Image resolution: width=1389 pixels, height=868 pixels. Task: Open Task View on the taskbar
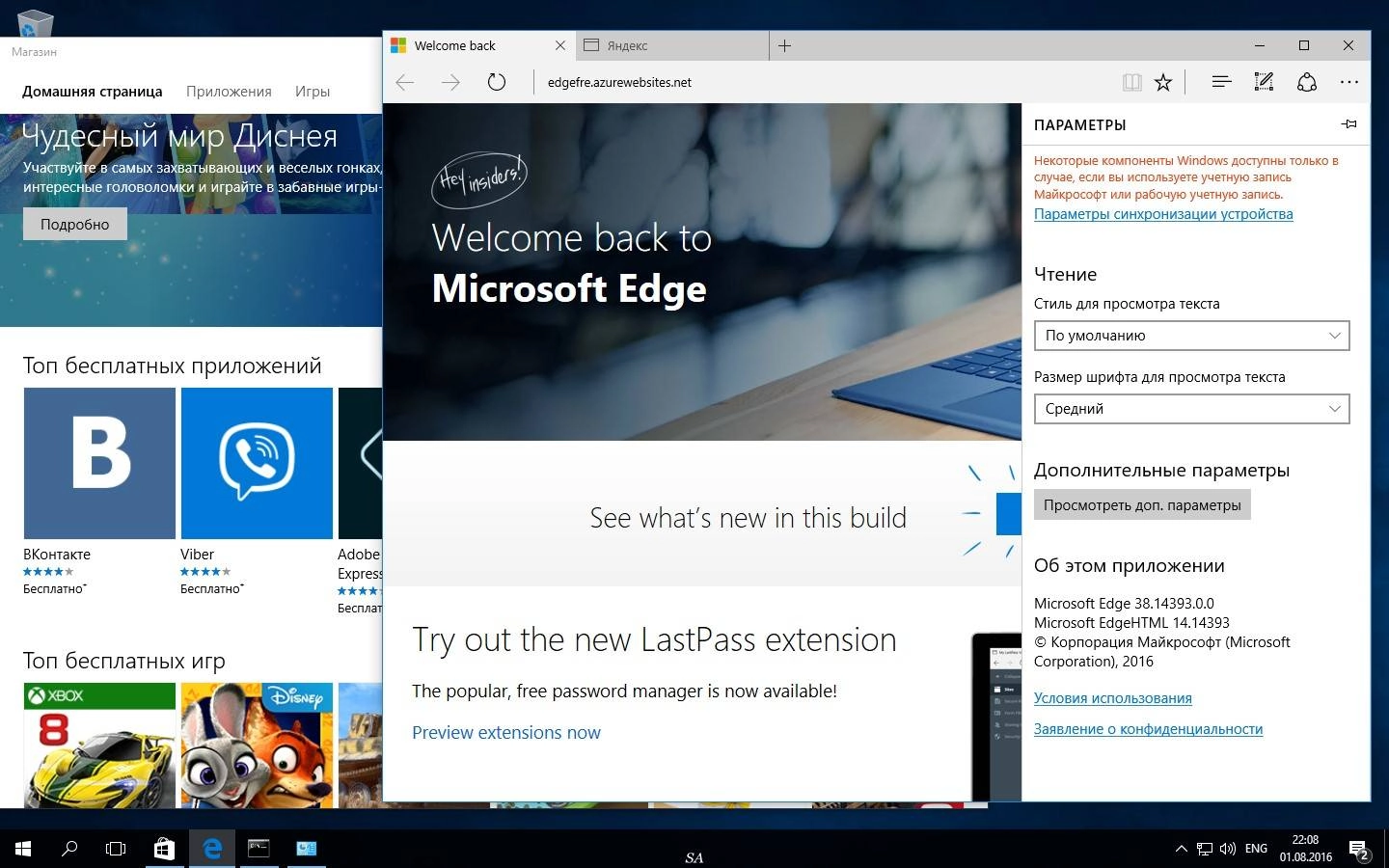116,849
